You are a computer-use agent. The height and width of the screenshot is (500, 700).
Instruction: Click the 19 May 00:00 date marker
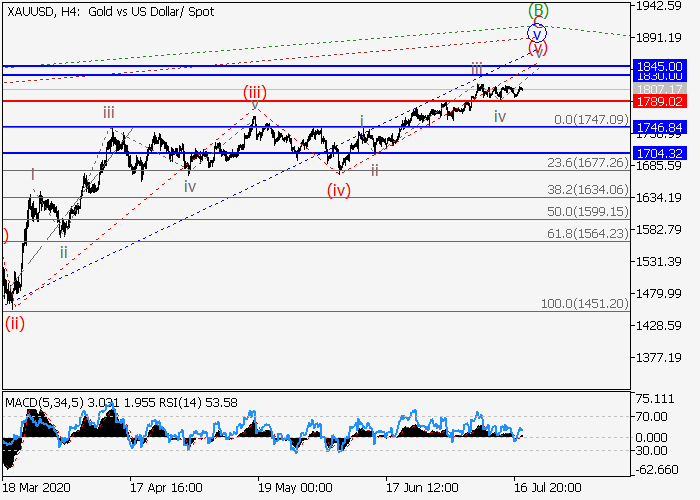(x=294, y=487)
